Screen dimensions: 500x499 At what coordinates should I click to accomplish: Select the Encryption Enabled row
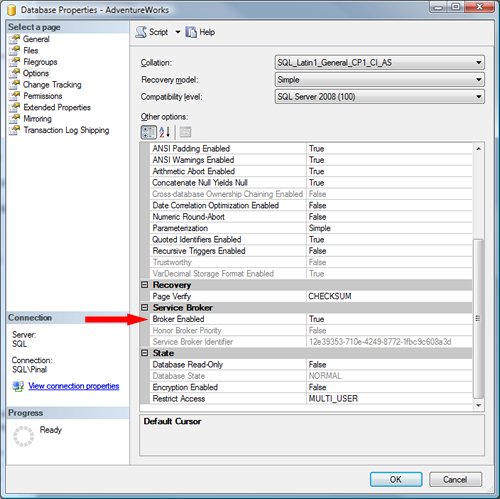click(311, 387)
